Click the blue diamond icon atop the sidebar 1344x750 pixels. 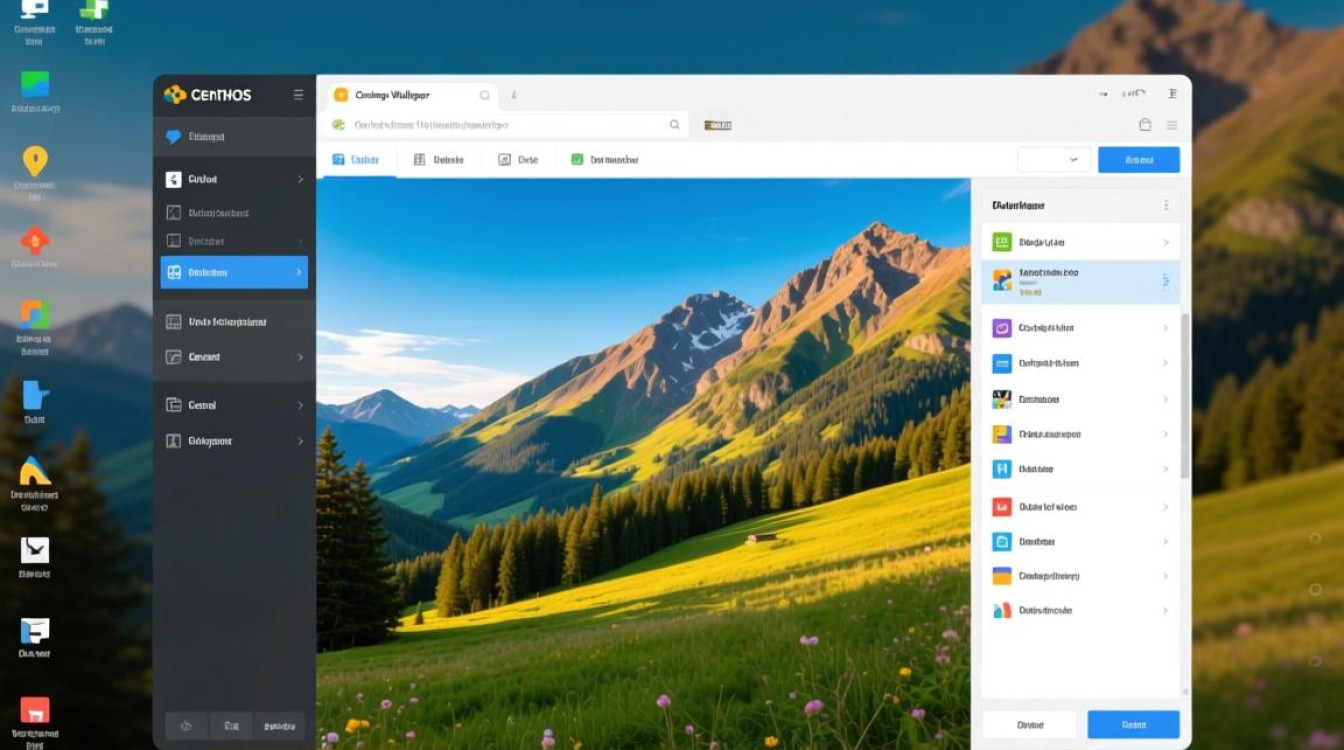pos(173,137)
